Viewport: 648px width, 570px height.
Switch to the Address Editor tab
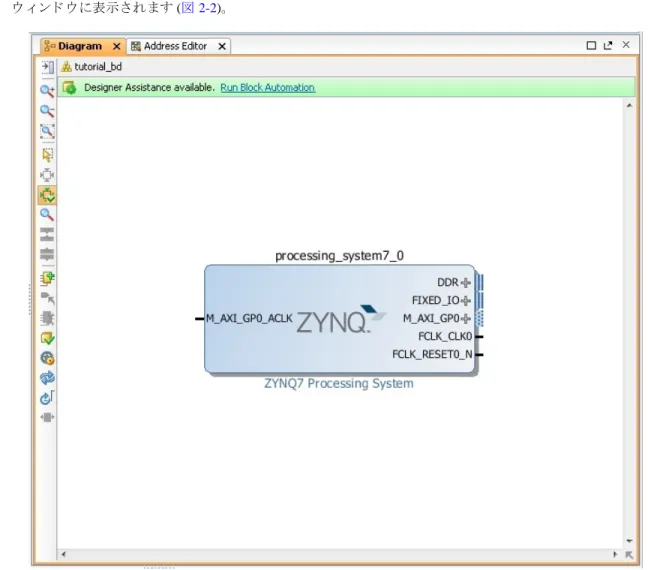[x=175, y=46]
